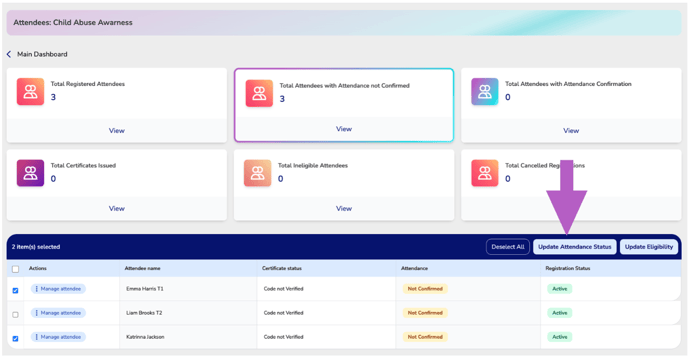Check the Liam Brooks T2 row checkbox
Screen dimensions: 688x363
click(x=15, y=315)
